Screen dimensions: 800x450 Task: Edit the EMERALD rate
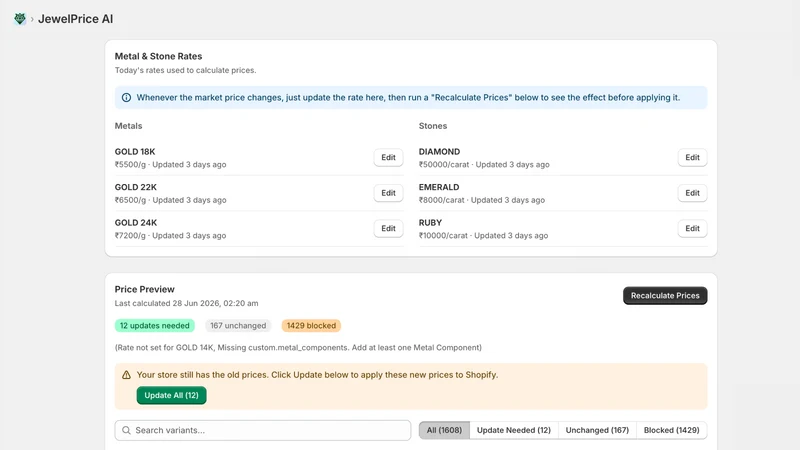click(x=692, y=193)
